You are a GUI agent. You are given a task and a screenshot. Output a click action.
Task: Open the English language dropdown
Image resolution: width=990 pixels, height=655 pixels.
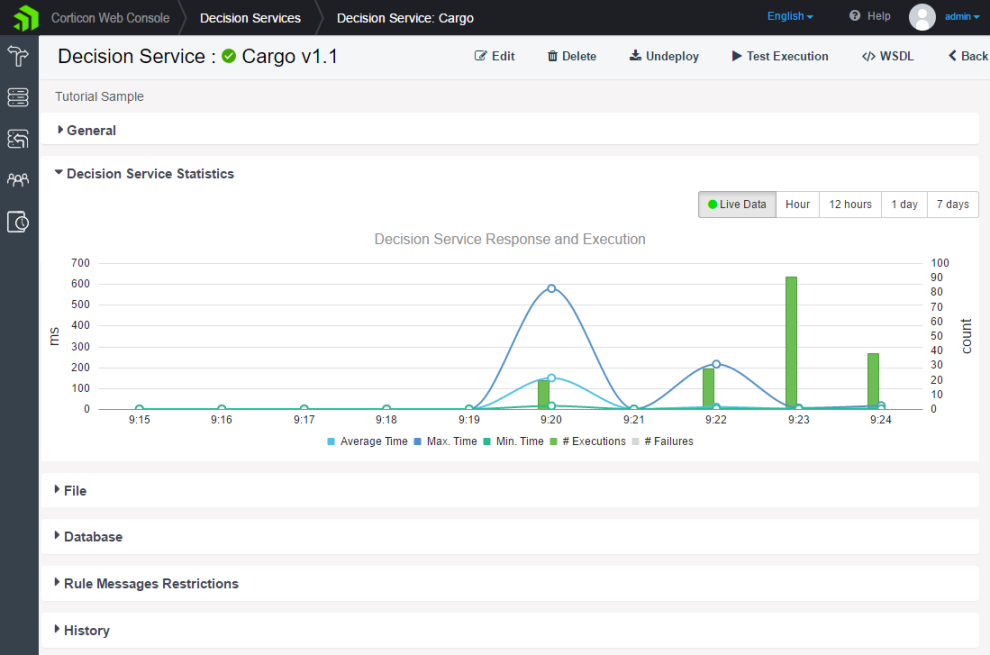coord(790,16)
